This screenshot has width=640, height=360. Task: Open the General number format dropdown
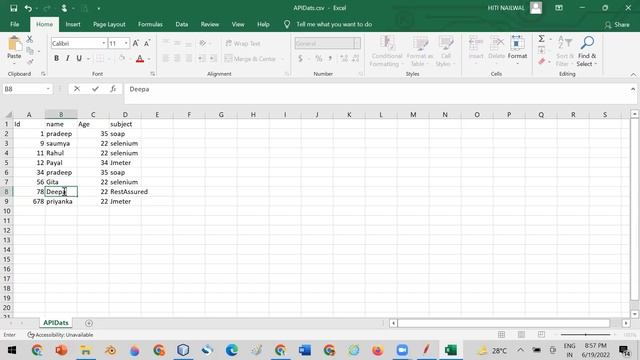[357, 43]
